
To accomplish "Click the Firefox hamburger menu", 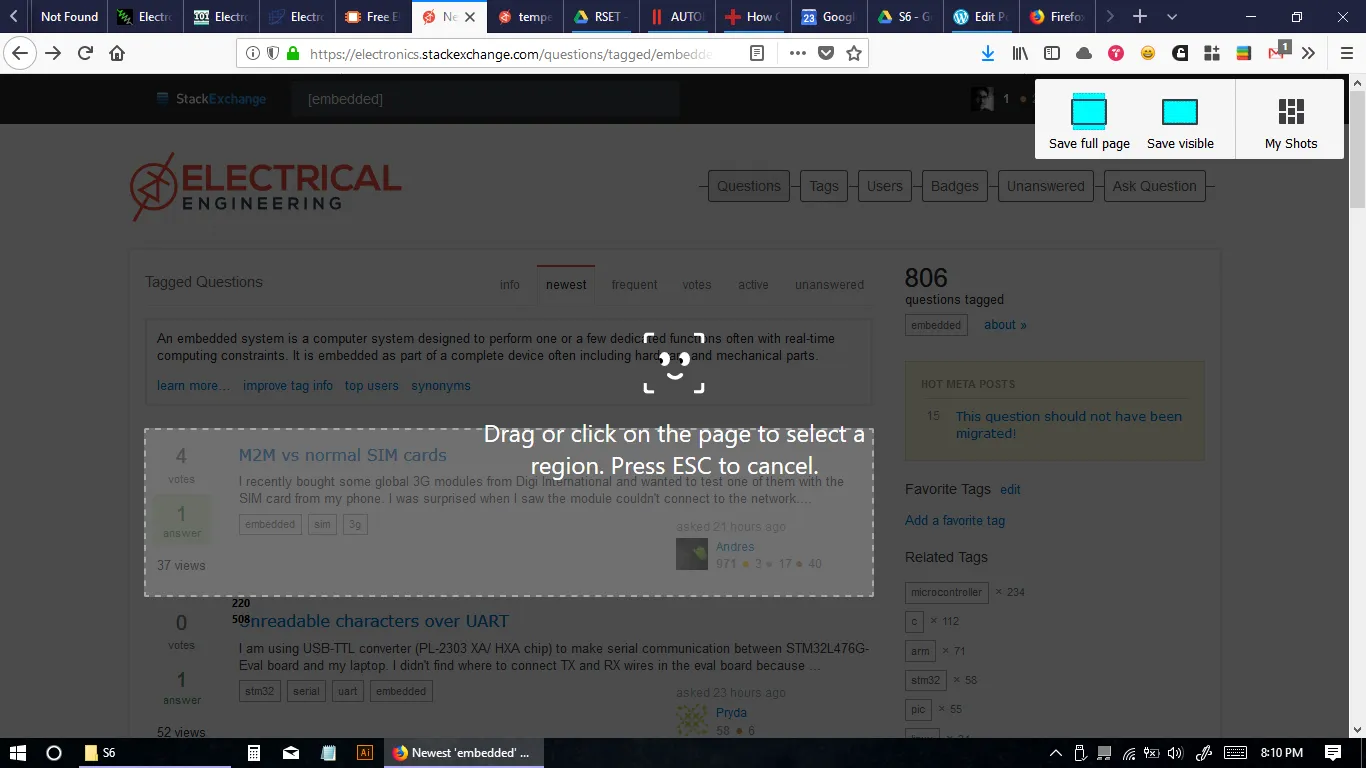I will point(1345,52).
